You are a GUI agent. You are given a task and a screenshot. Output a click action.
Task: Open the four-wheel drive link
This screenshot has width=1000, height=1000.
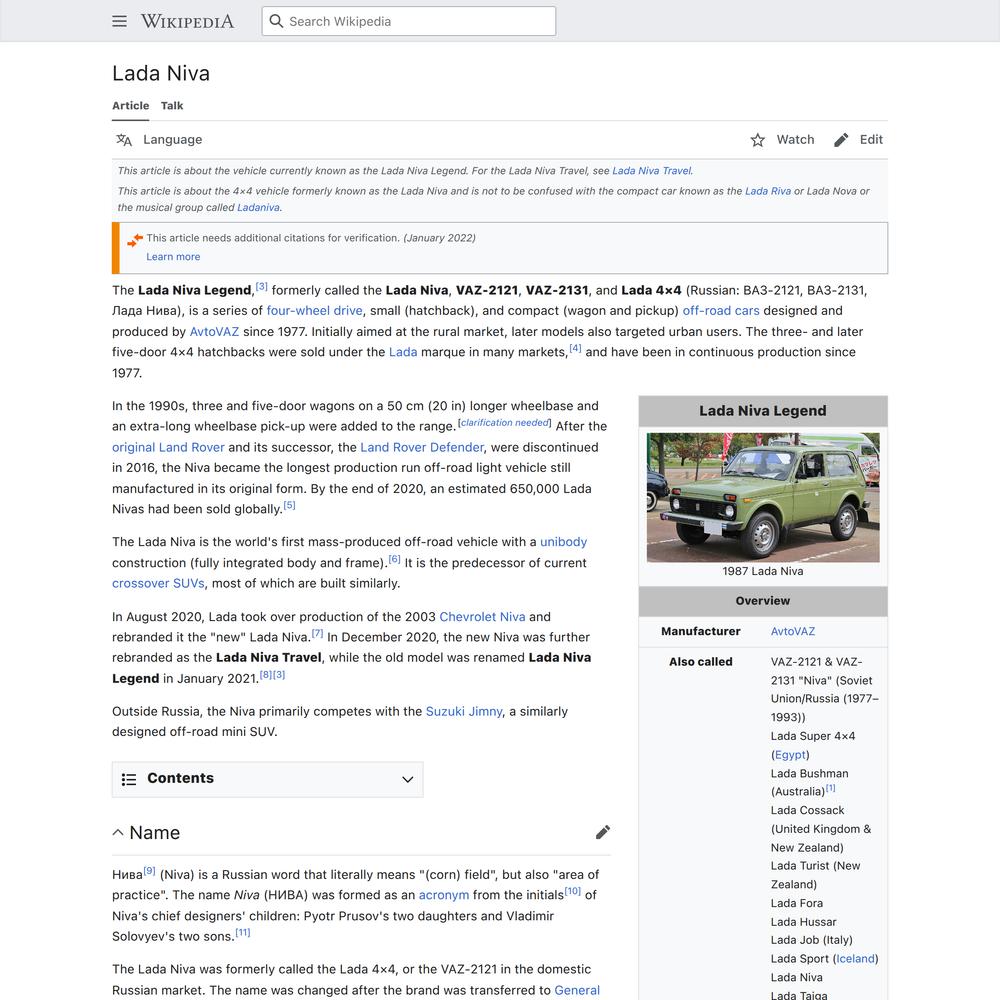[x=314, y=311]
